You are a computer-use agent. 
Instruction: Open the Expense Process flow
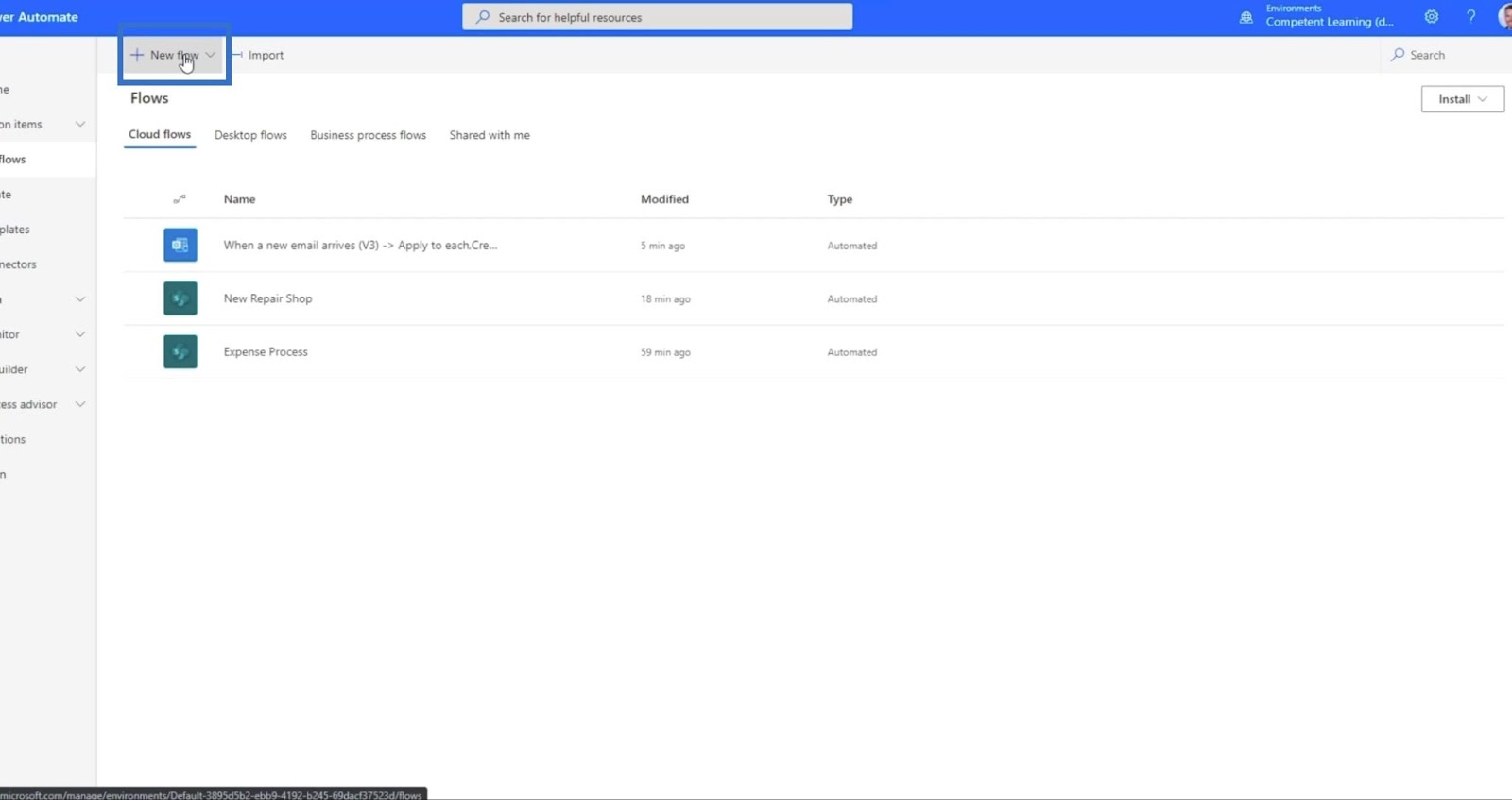[266, 352]
